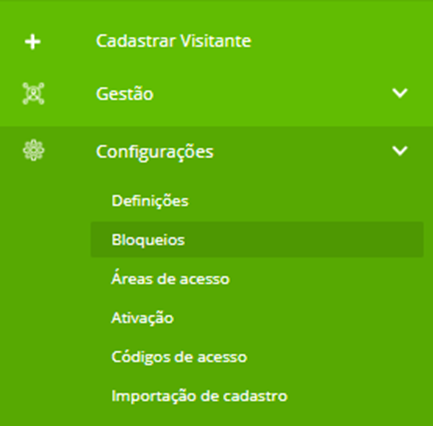Select the Gestão menu label

125,94
